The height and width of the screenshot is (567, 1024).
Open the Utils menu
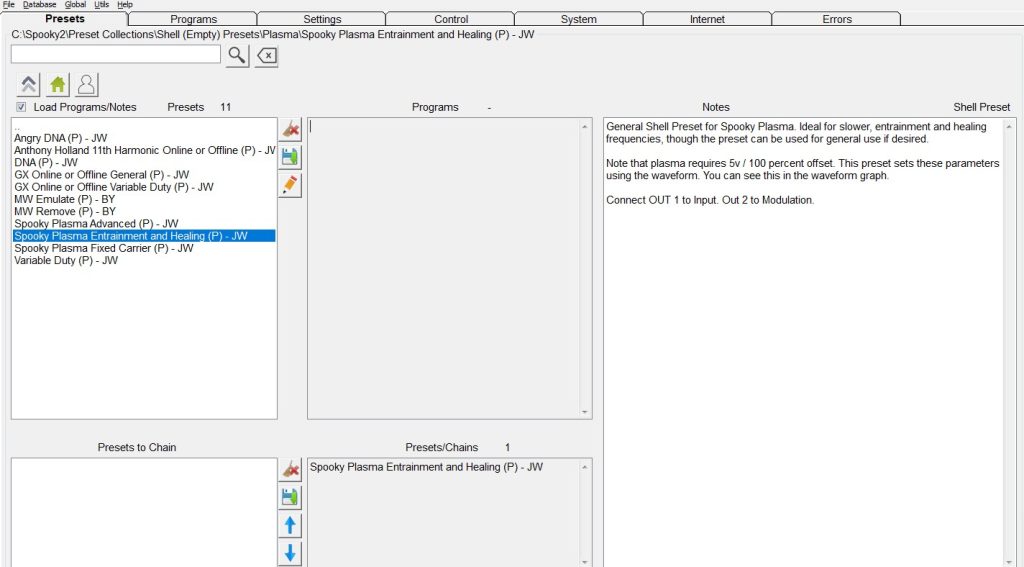[102, 4]
